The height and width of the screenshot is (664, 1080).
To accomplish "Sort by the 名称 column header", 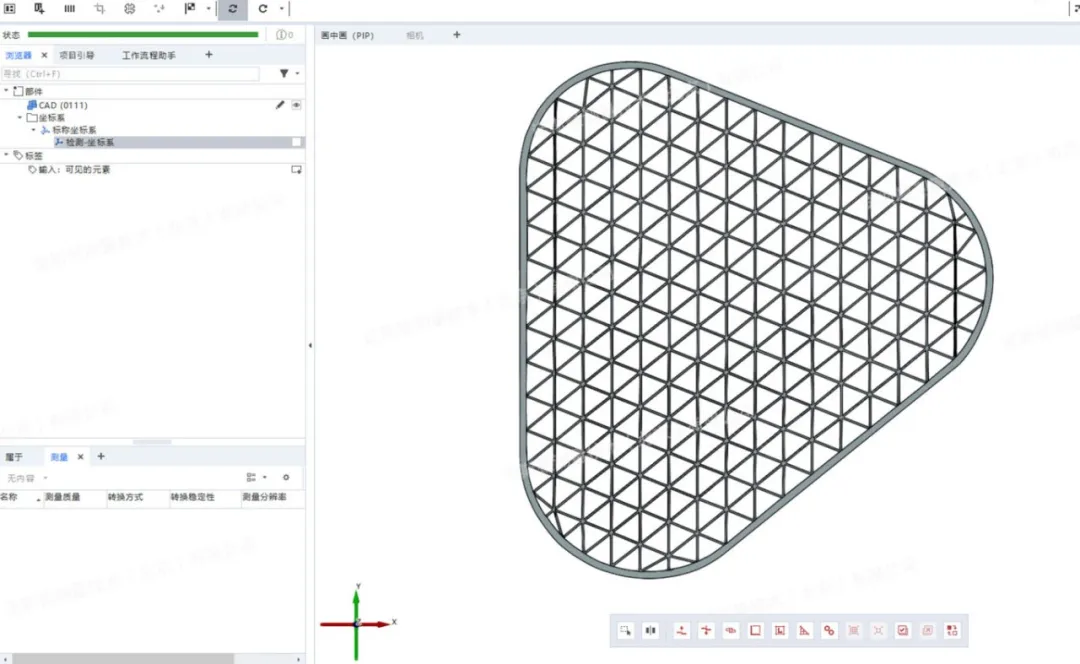I will tap(21, 497).
